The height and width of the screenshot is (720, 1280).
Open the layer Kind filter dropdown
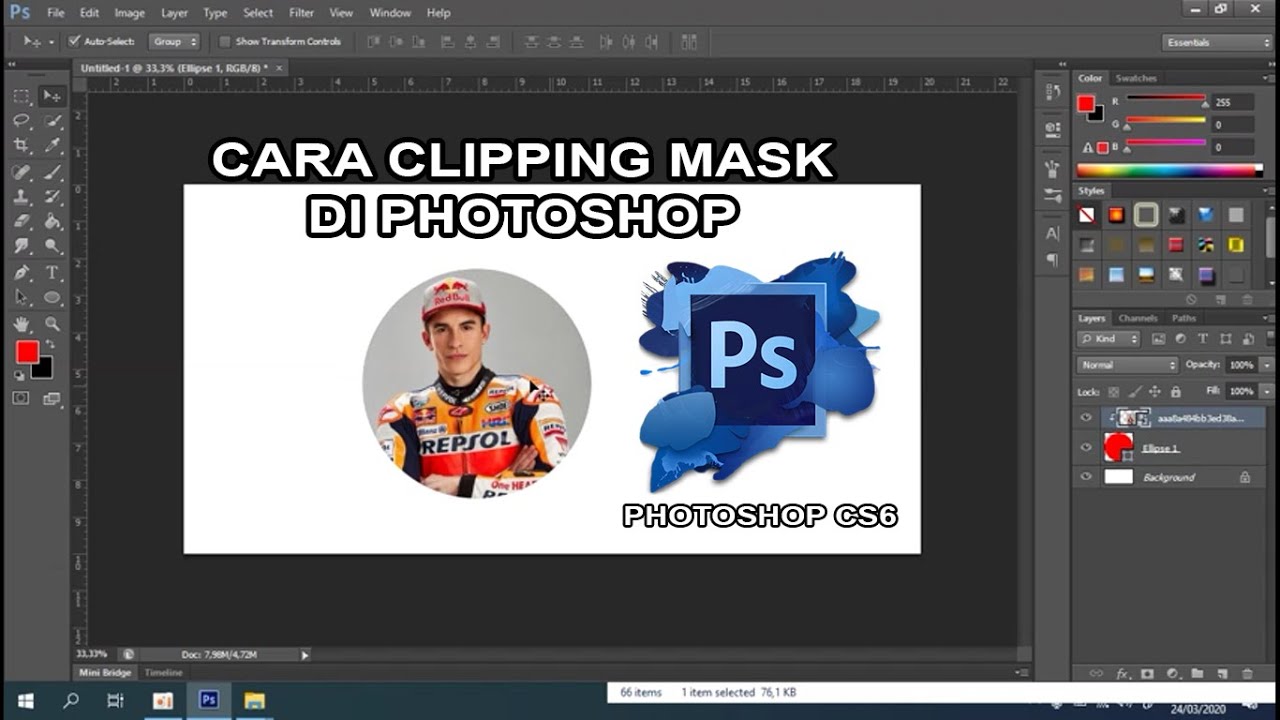(x=1108, y=339)
